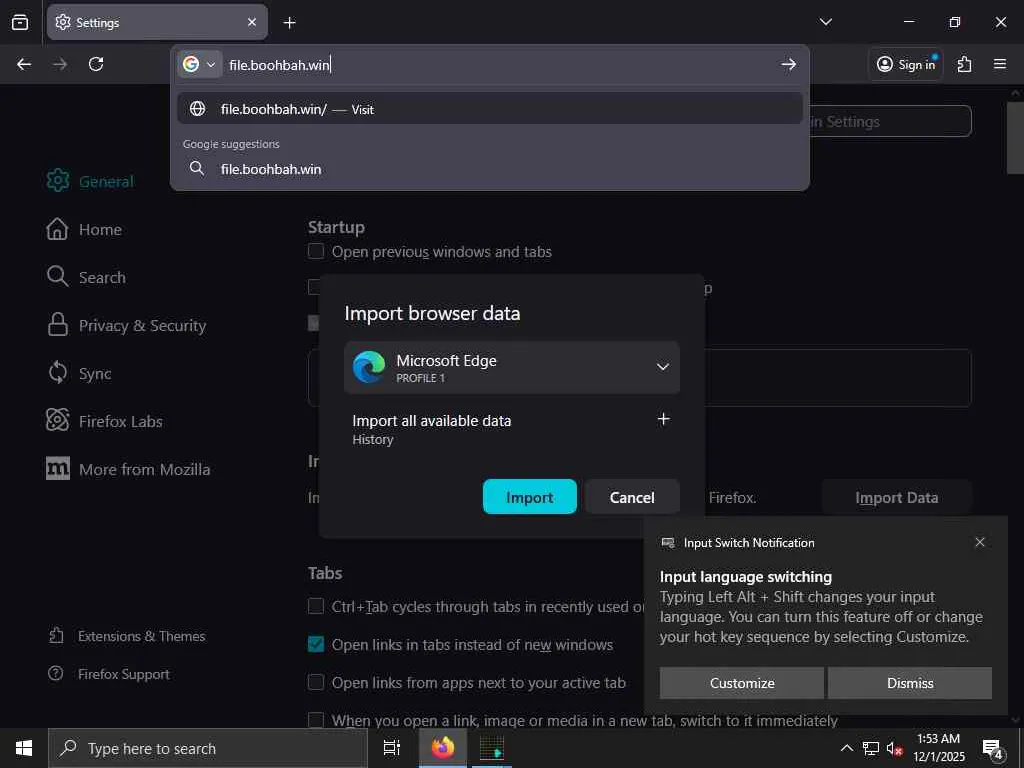
Task: Select Google suggestion file.boohbah.win
Action: 490,169
